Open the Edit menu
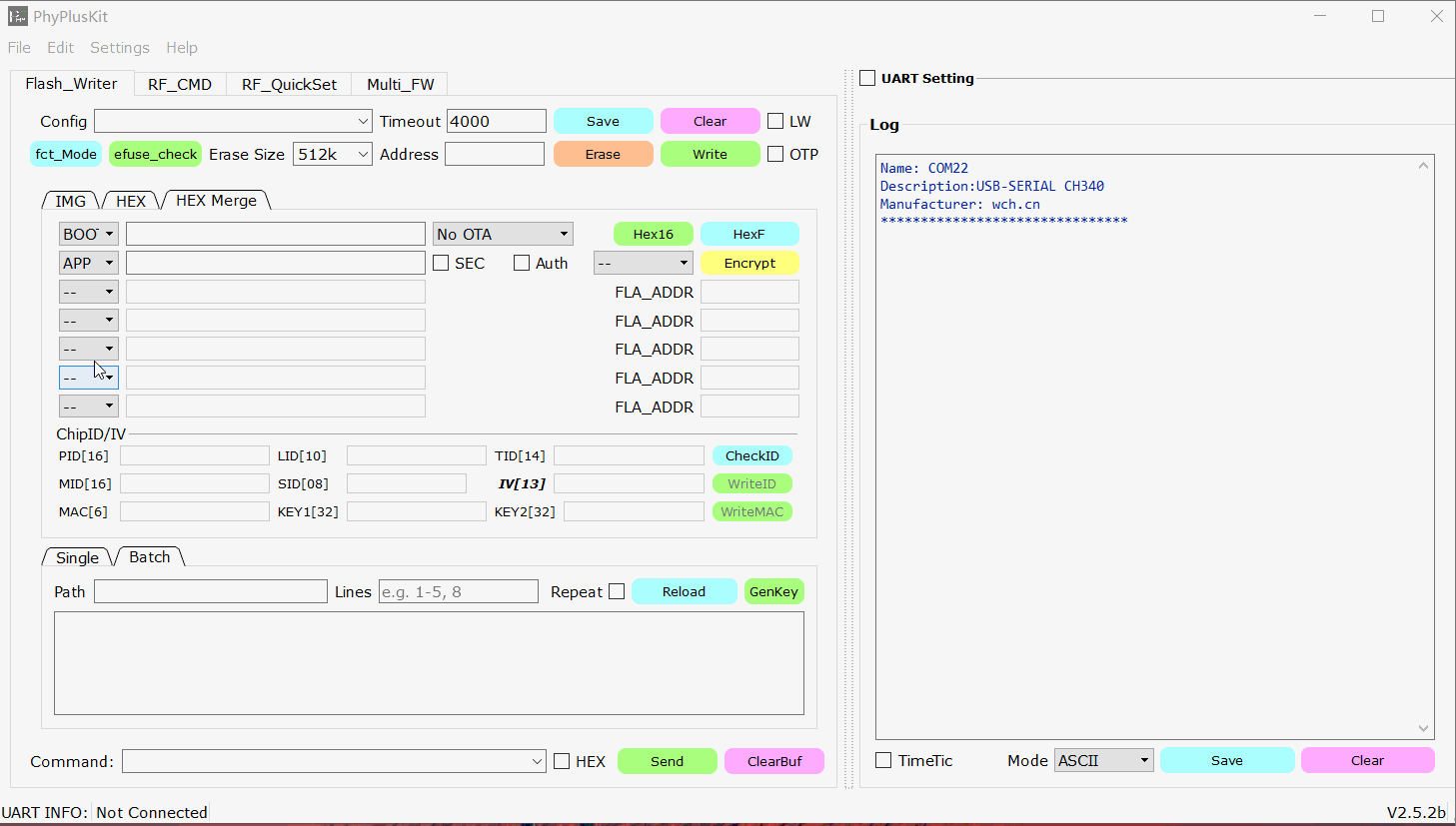The width and height of the screenshot is (1456, 826). (60, 47)
